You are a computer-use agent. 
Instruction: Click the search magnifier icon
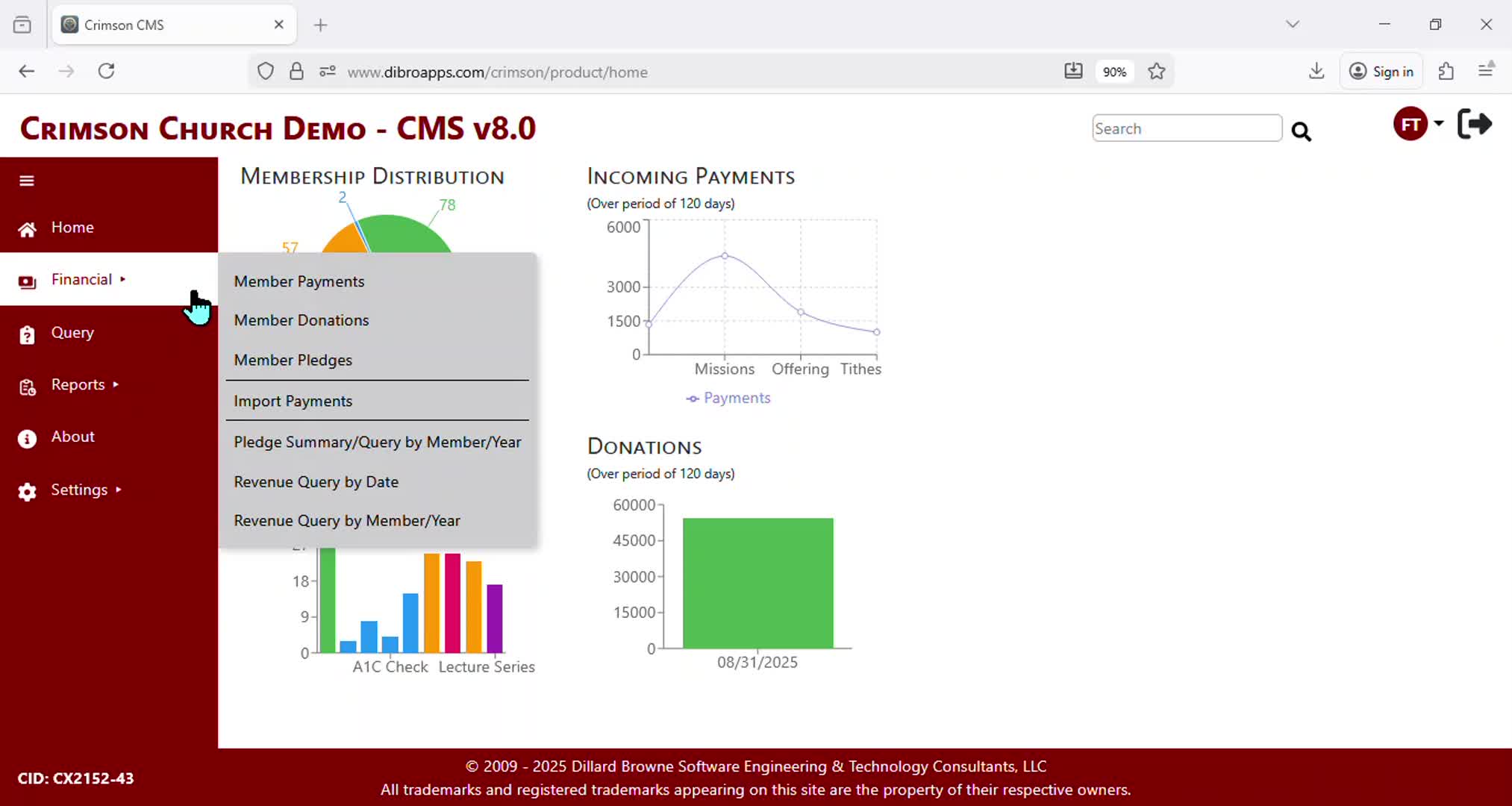coord(1301,132)
